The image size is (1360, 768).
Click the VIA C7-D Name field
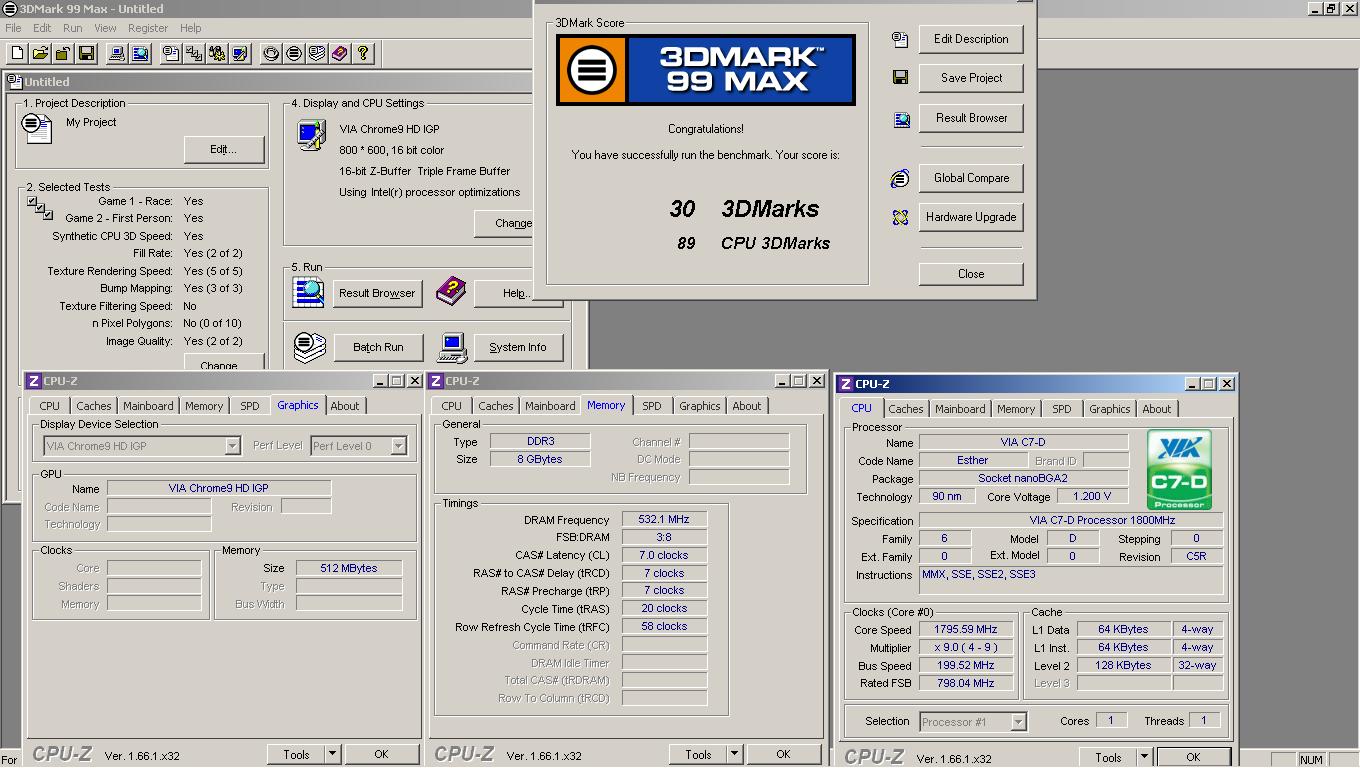click(x=1023, y=443)
